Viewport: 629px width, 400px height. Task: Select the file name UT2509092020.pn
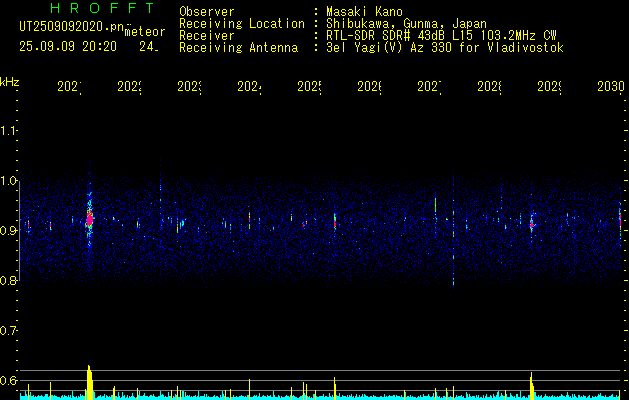click(x=72, y=27)
